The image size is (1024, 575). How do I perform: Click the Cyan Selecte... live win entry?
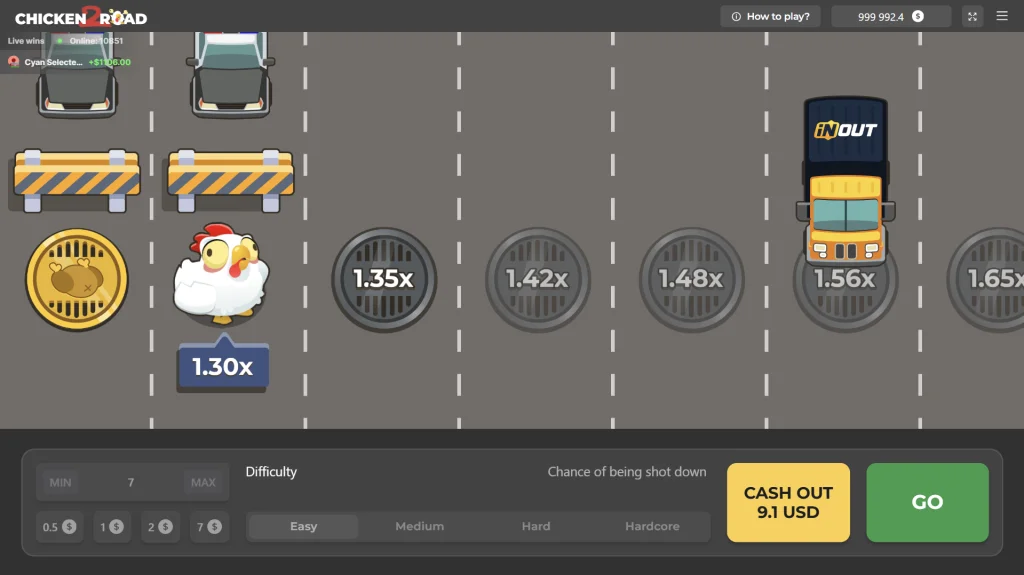tap(69, 62)
